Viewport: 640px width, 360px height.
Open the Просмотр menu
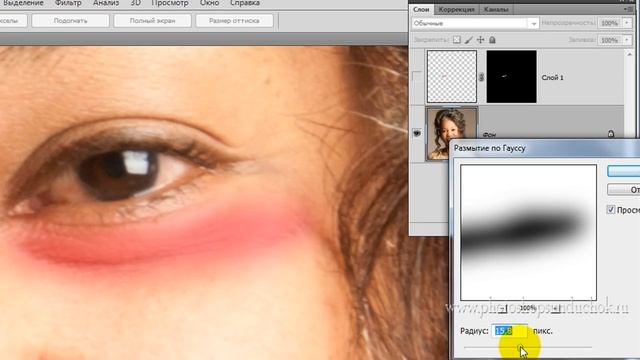[x=170, y=3]
